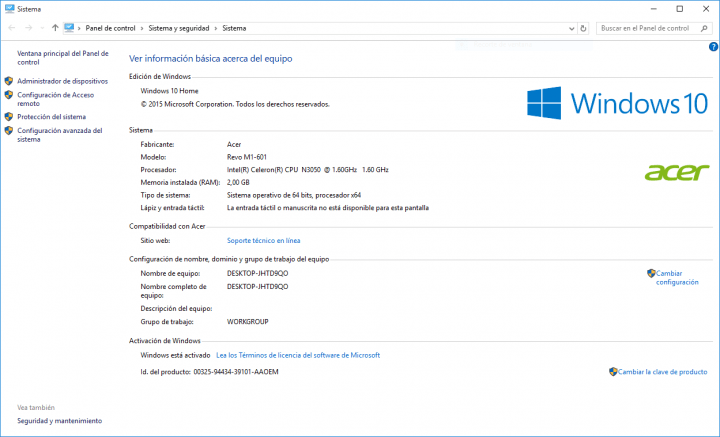Click the Sistema window title icon
This screenshot has height=437, width=720.
tap(10, 9)
